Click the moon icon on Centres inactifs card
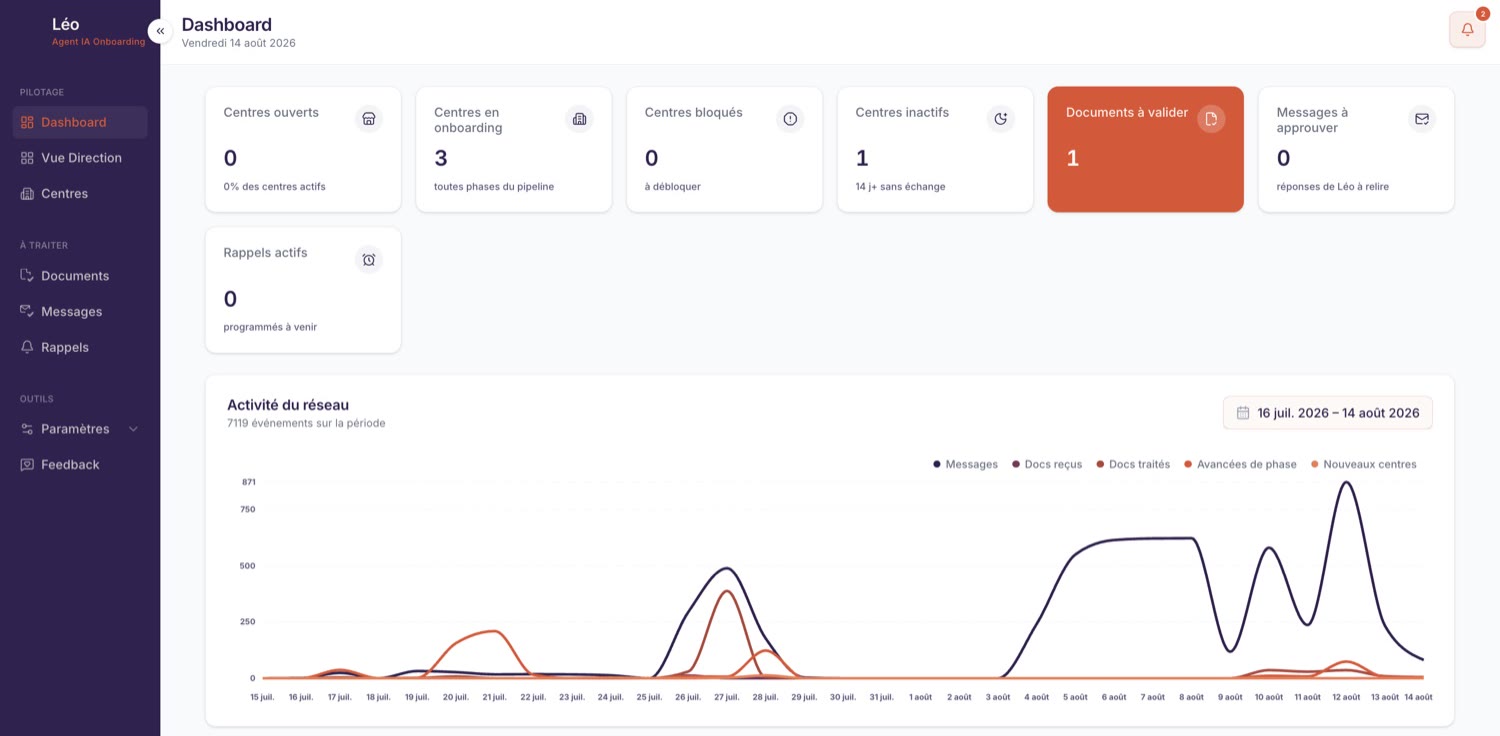Image resolution: width=1500 pixels, height=736 pixels. (x=1001, y=119)
